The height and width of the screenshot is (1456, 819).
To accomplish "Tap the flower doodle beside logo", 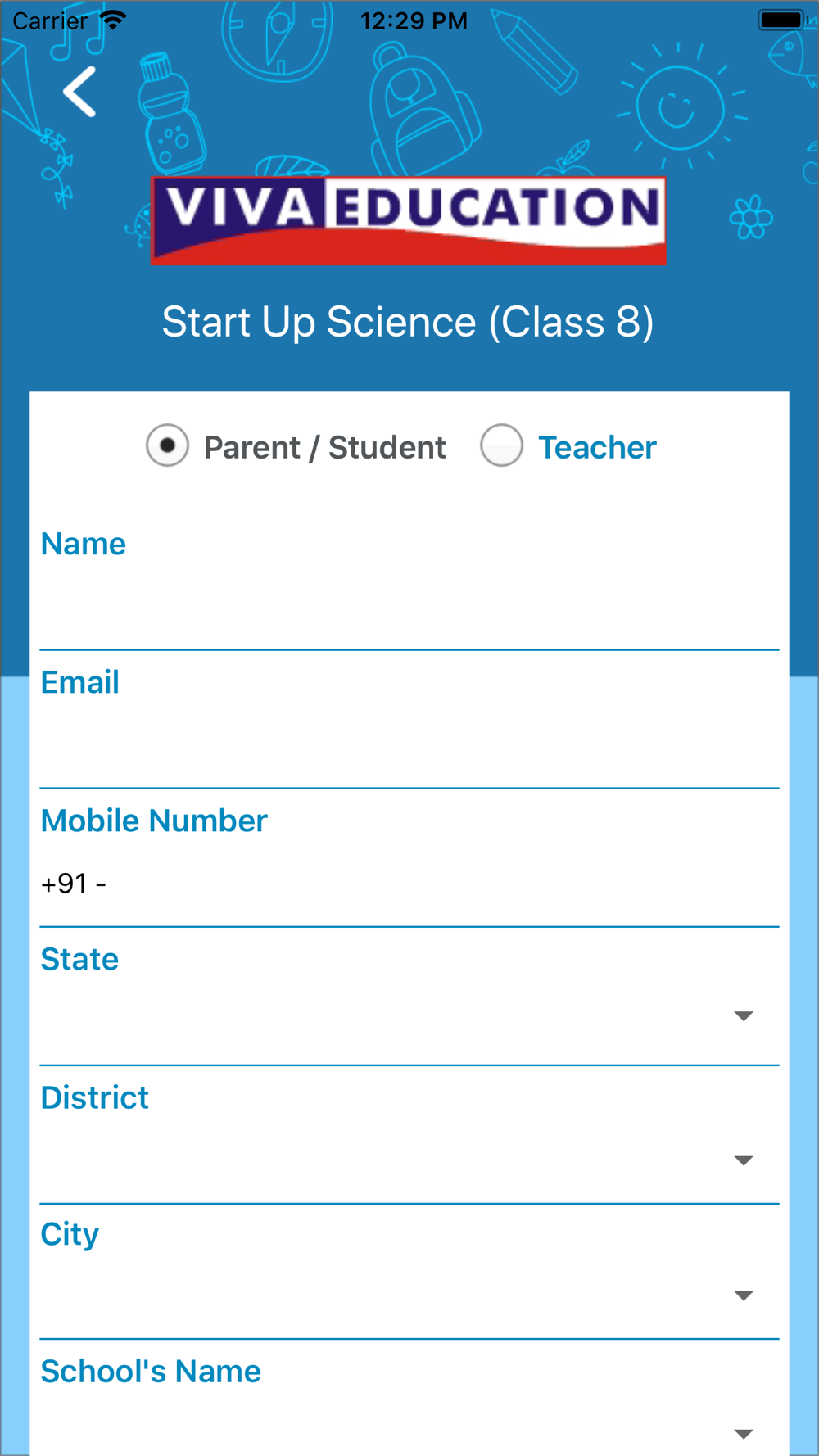I will (x=750, y=217).
